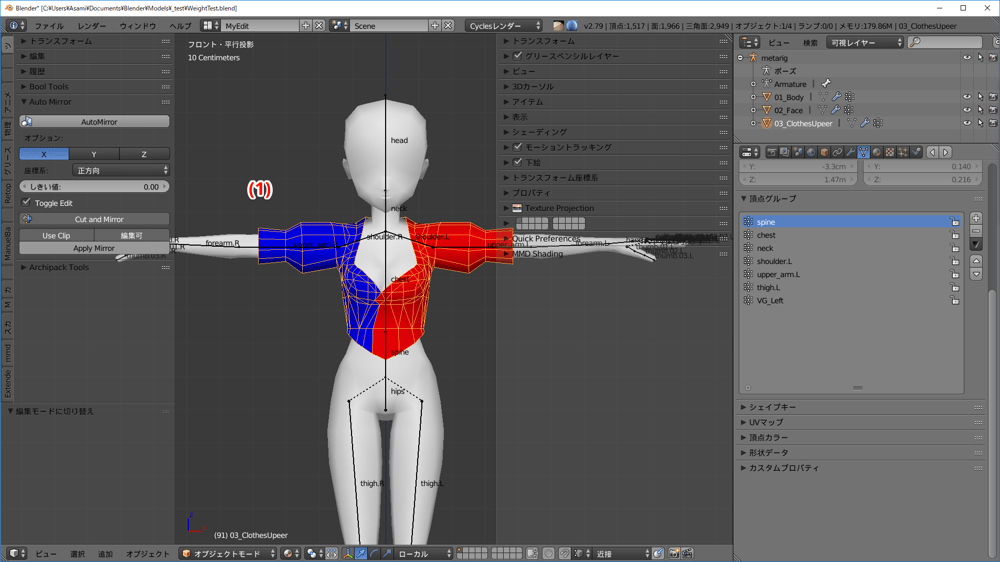Screen dimensions: 1000x562
Task: Click the OpenGL render image camera icon
Action: (x=674, y=554)
